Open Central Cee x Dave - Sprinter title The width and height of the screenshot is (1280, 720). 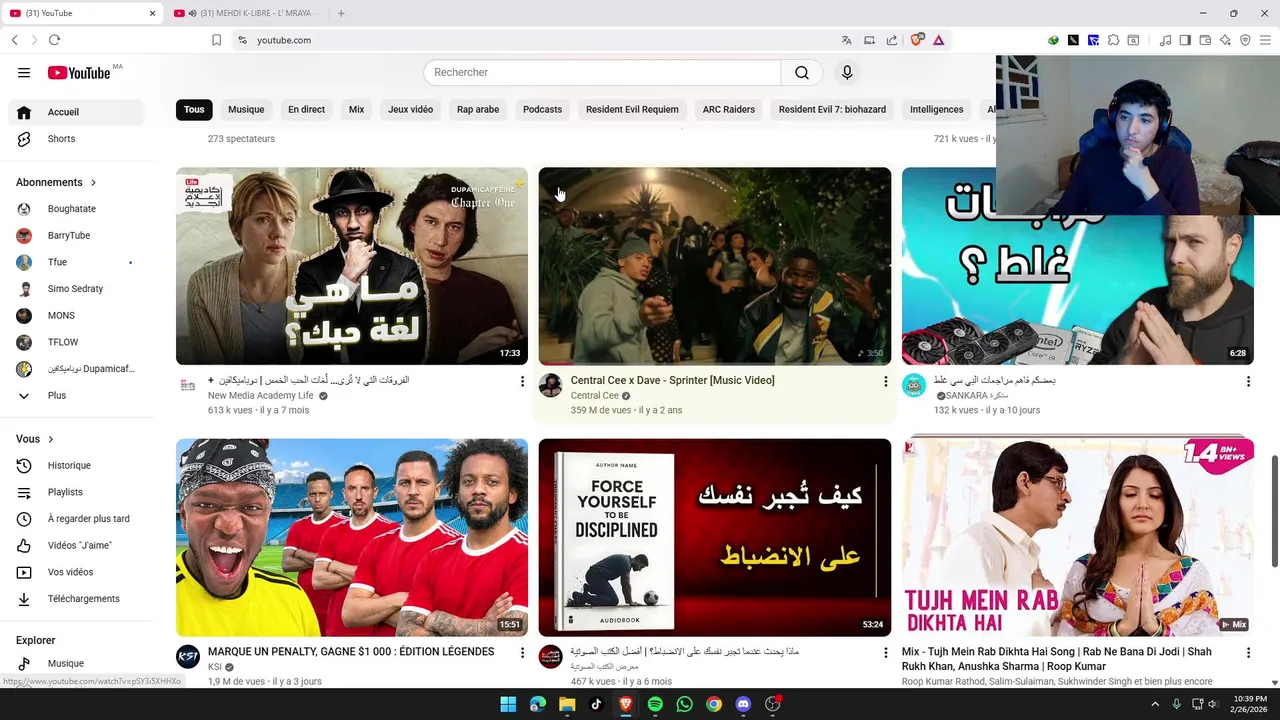pyautogui.click(x=672, y=380)
